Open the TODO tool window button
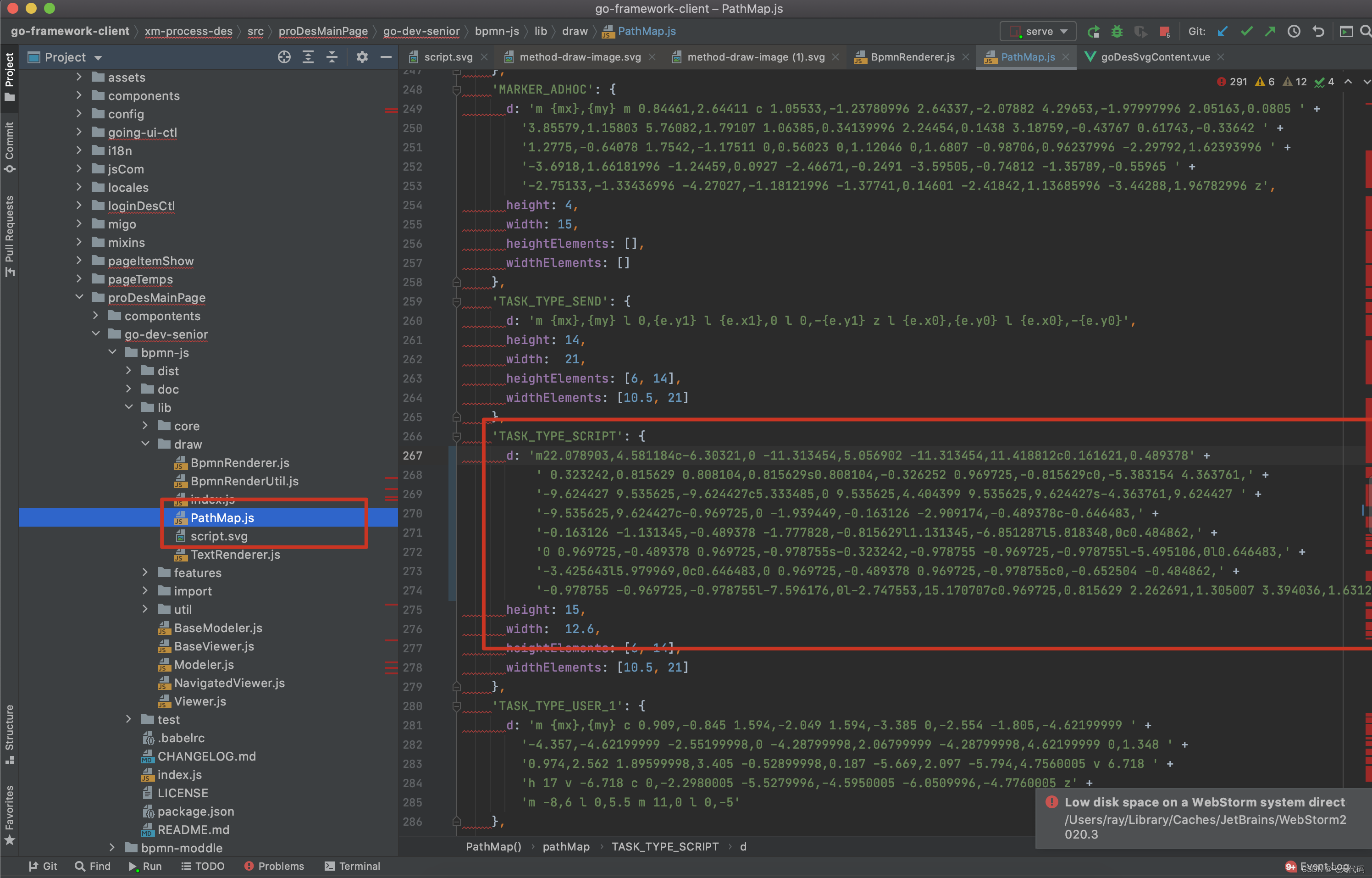1372x878 pixels. click(x=203, y=866)
